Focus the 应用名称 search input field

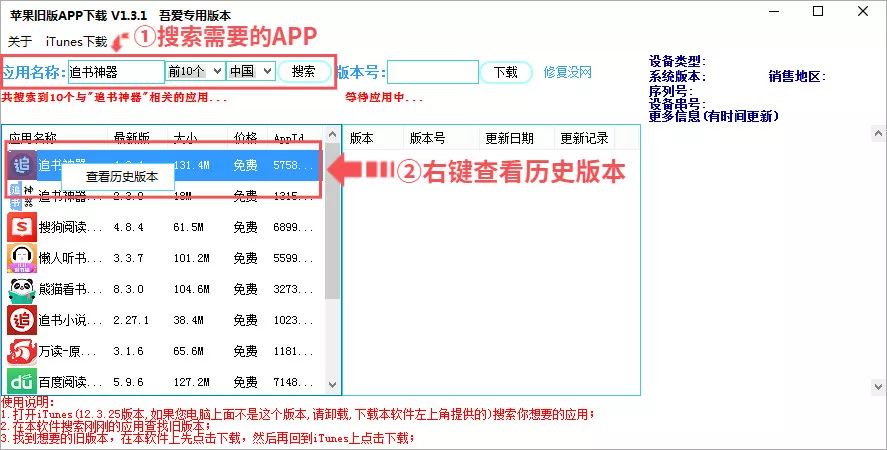[x=117, y=72]
